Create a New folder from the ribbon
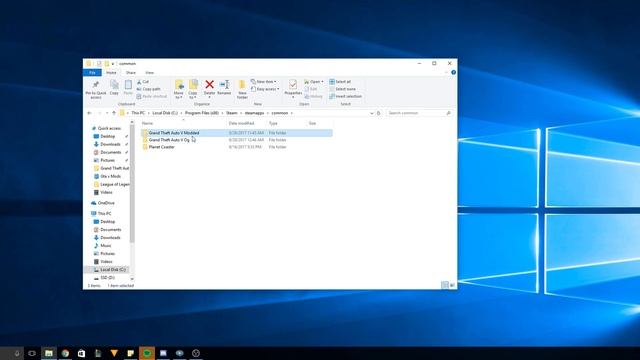Viewport: 640px width, 360px height. [x=242, y=89]
